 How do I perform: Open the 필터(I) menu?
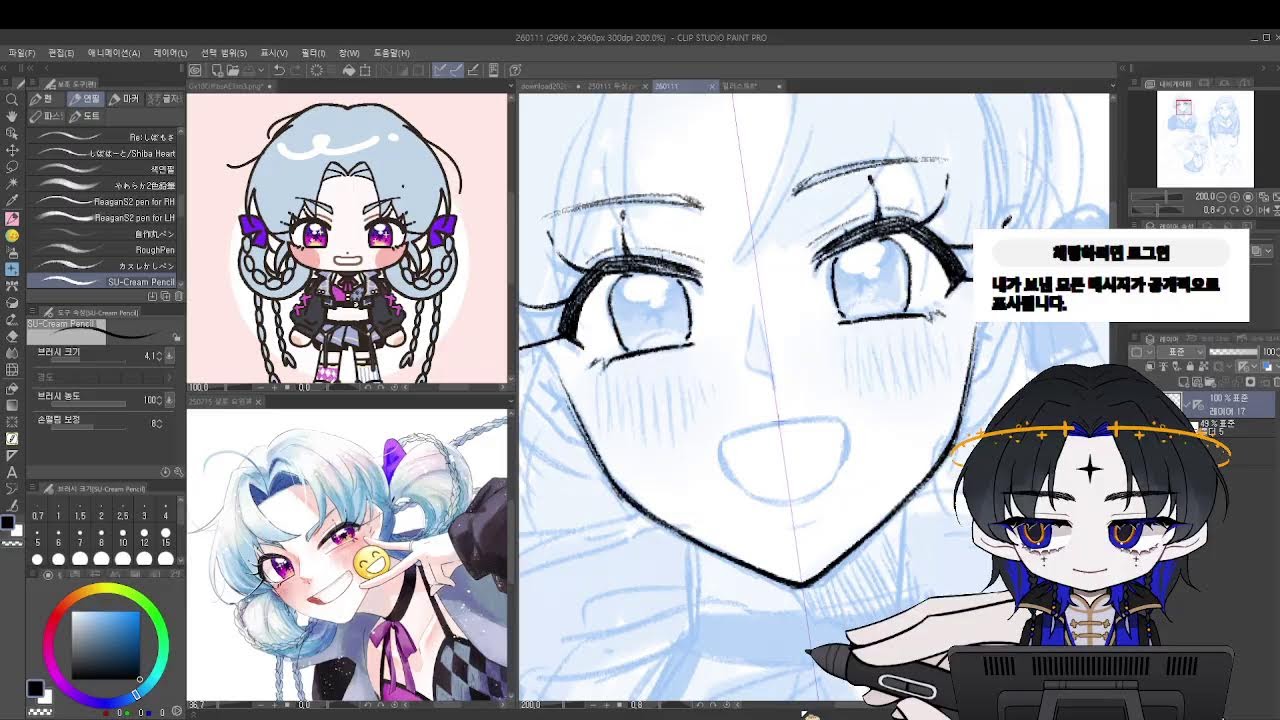[x=313, y=53]
